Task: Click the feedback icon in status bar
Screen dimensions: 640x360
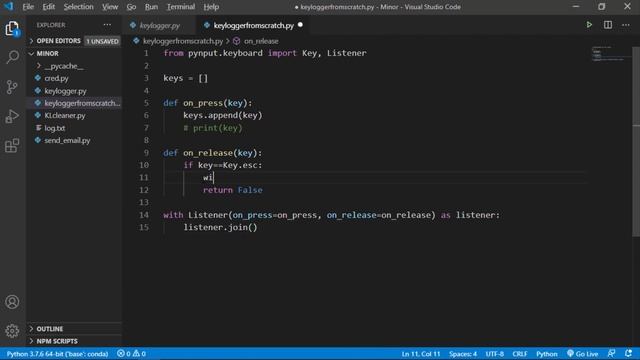Action: 611,353
